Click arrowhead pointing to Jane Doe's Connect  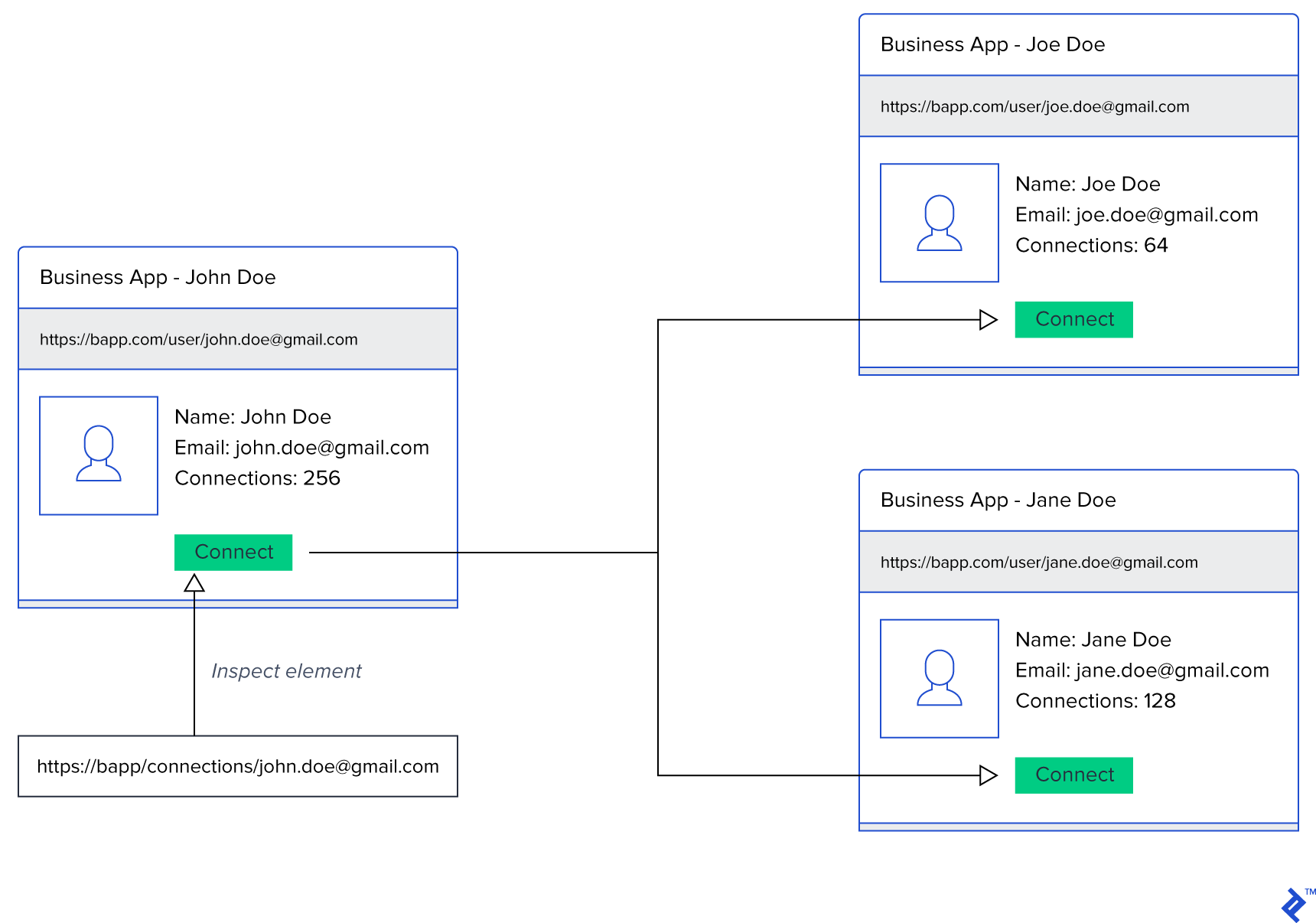tap(988, 775)
